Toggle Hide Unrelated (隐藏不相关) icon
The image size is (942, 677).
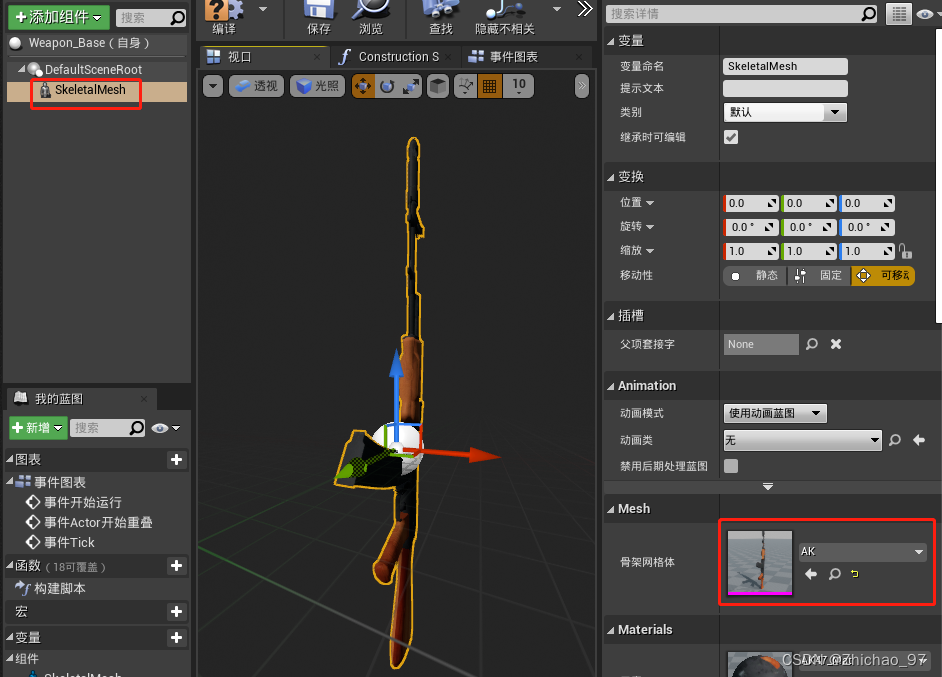click(x=505, y=17)
